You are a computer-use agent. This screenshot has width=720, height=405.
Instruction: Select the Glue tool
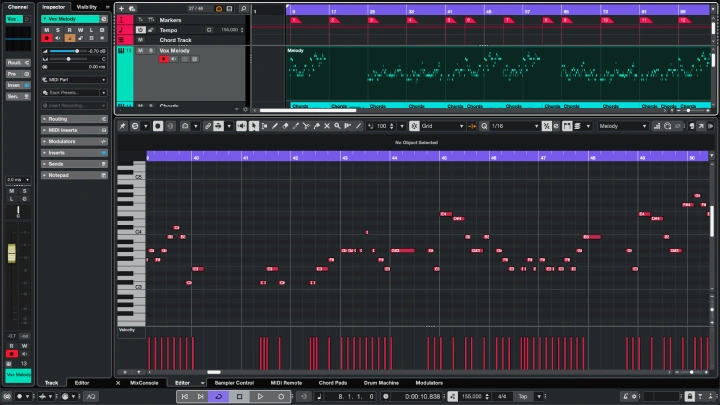317,126
